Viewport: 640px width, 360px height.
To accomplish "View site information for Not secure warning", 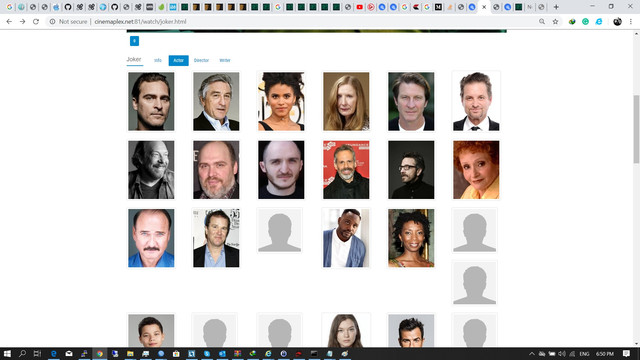I will click(68, 22).
